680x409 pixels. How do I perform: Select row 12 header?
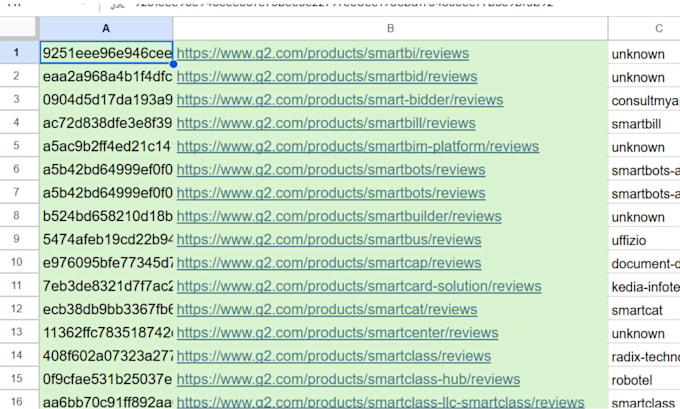tap(19, 309)
